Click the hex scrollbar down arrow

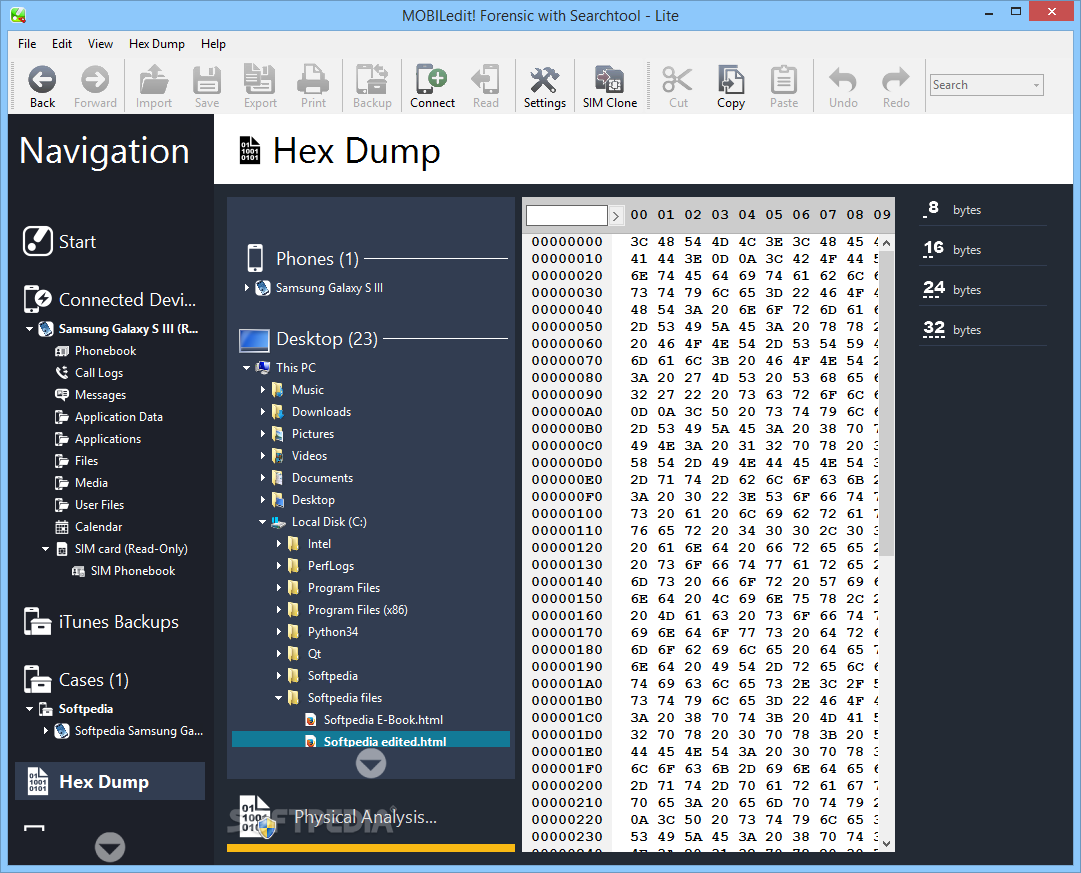click(x=887, y=843)
